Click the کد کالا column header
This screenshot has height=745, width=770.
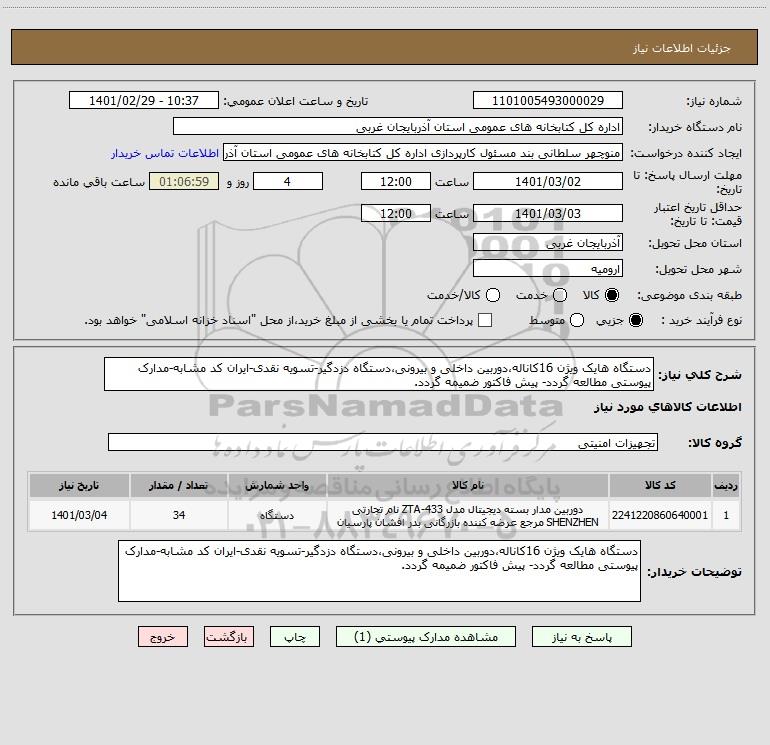pyautogui.click(x=660, y=485)
